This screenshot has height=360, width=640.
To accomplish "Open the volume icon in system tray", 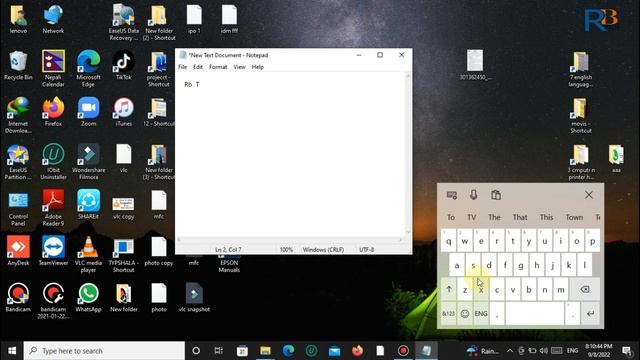I will point(544,351).
